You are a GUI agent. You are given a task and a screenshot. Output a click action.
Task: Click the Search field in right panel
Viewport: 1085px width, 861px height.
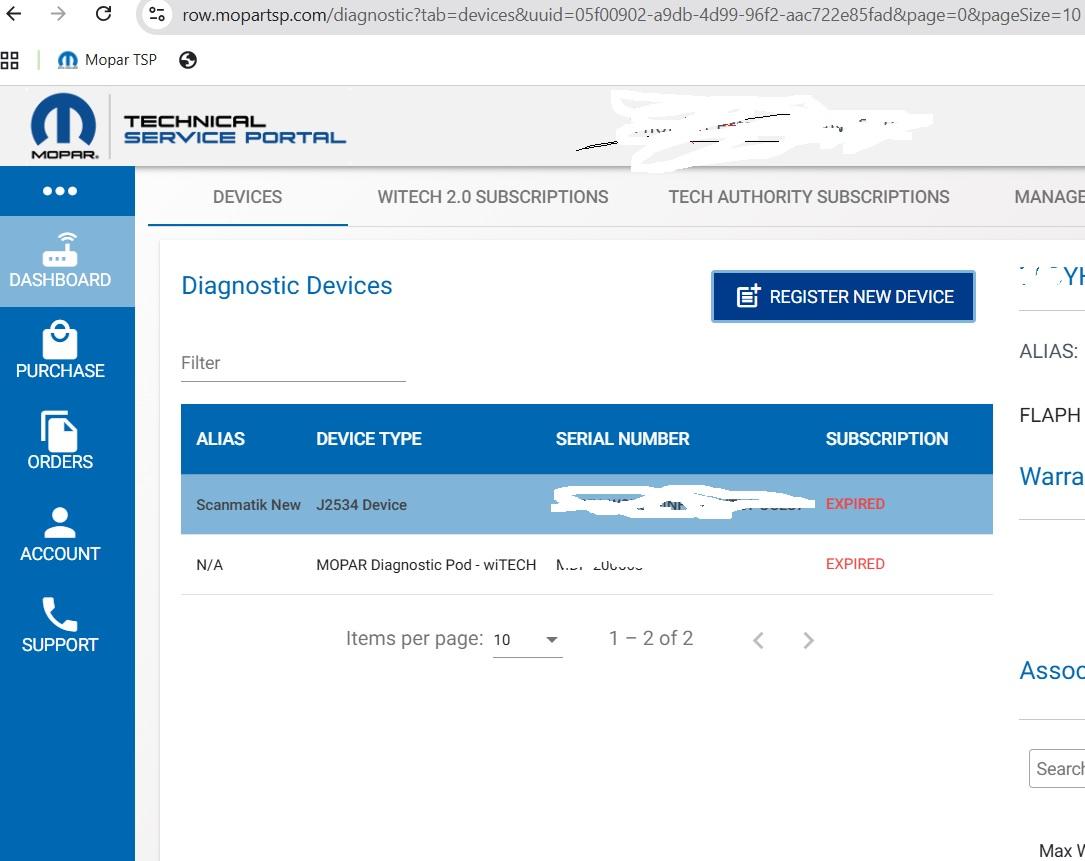[x=1057, y=768]
